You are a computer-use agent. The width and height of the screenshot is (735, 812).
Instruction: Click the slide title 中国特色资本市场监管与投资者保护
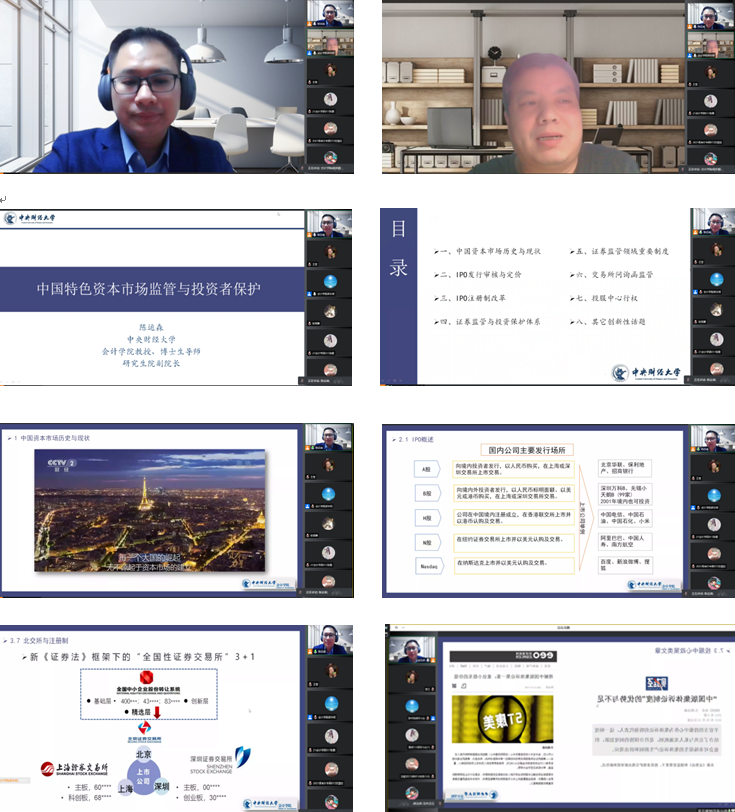coord(148,289)
